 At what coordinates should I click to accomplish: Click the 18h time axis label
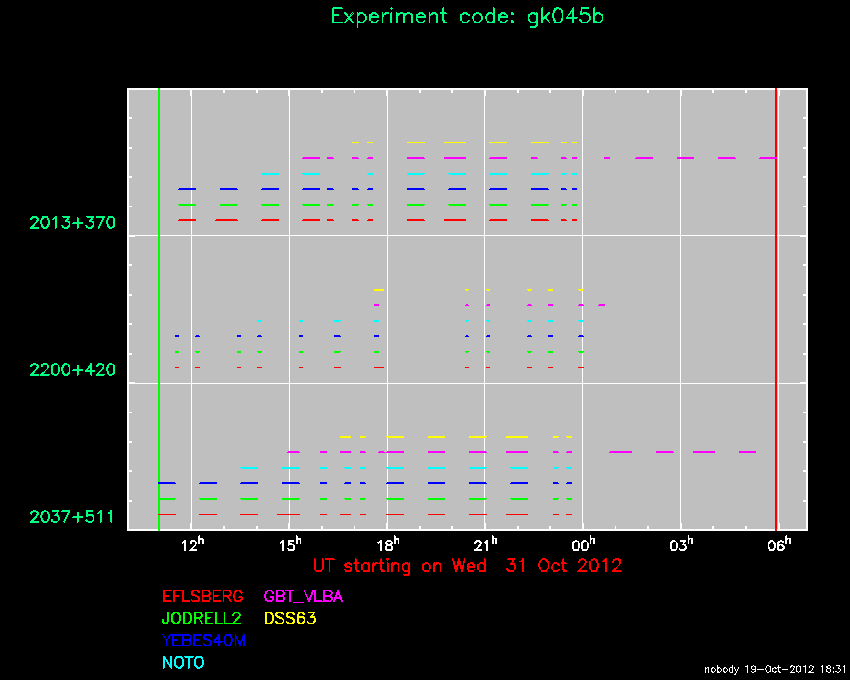388,544
